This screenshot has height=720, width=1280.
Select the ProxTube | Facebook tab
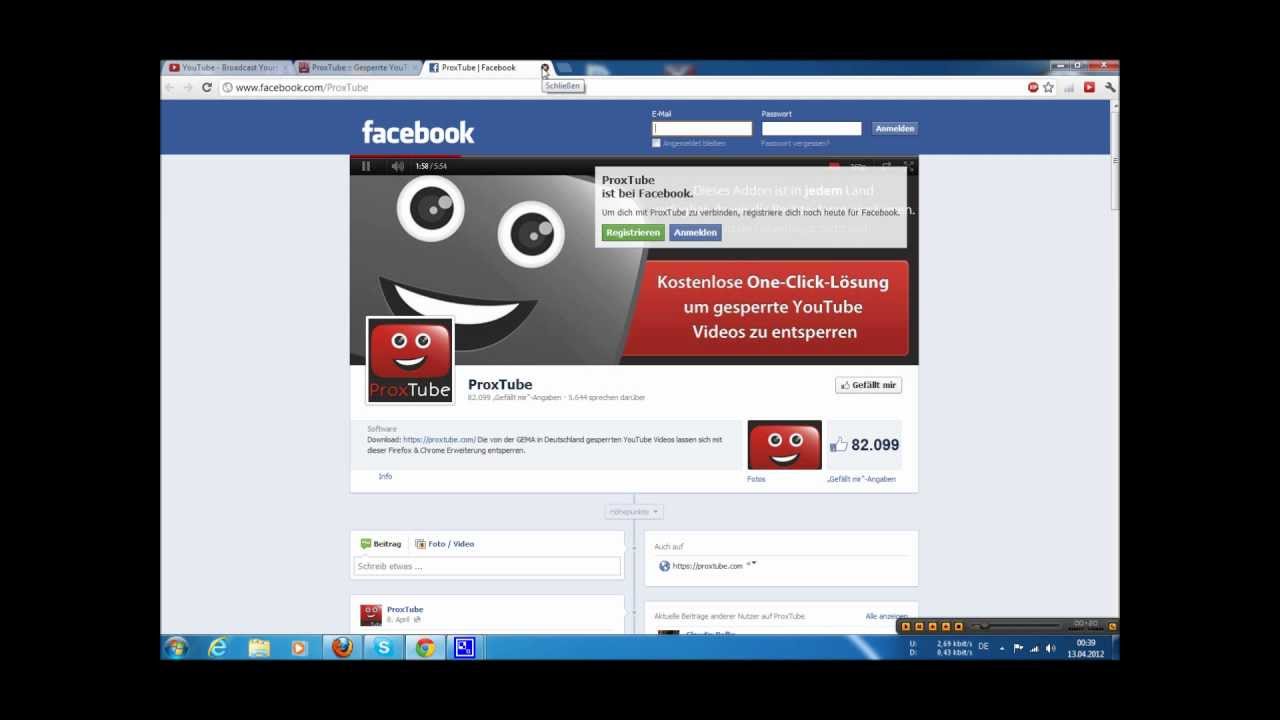pos(480,68)
